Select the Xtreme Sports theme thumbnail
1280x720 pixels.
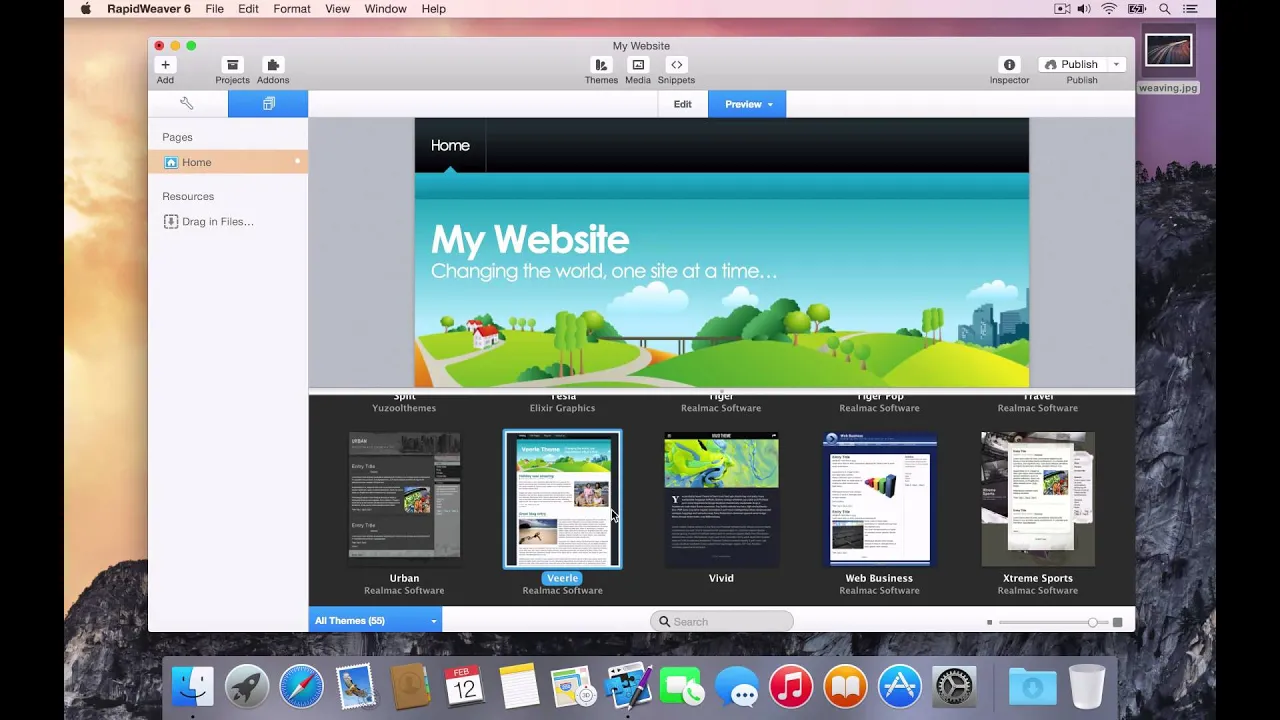point(1038,499)
